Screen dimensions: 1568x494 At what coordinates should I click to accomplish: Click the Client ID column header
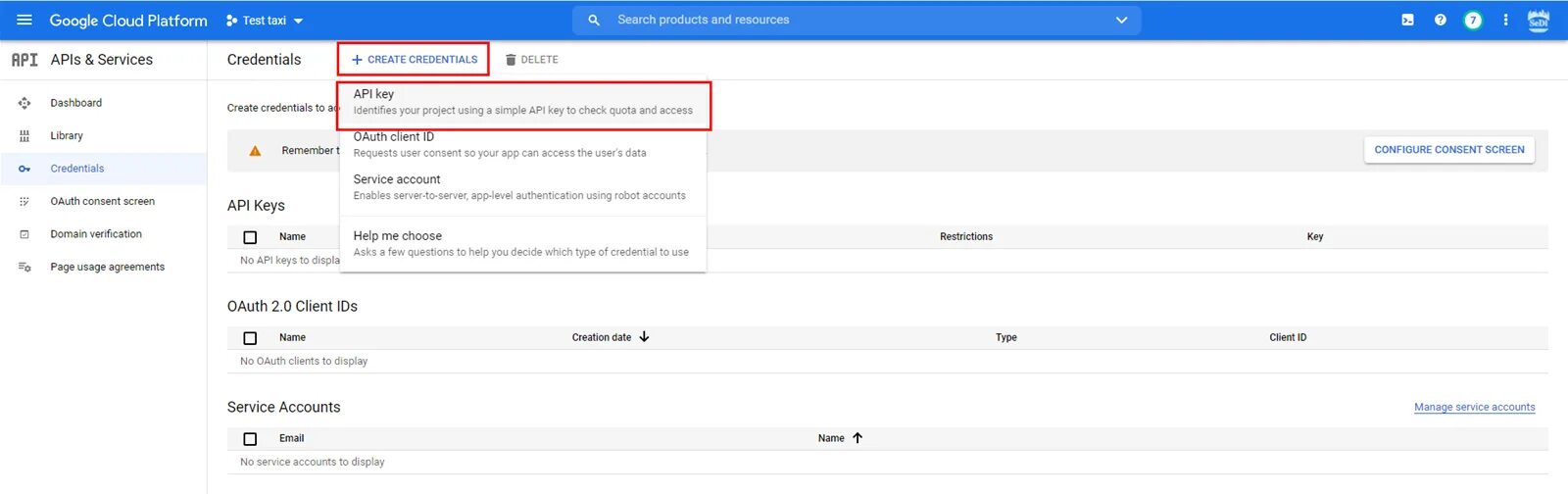tap(1288, 337)
